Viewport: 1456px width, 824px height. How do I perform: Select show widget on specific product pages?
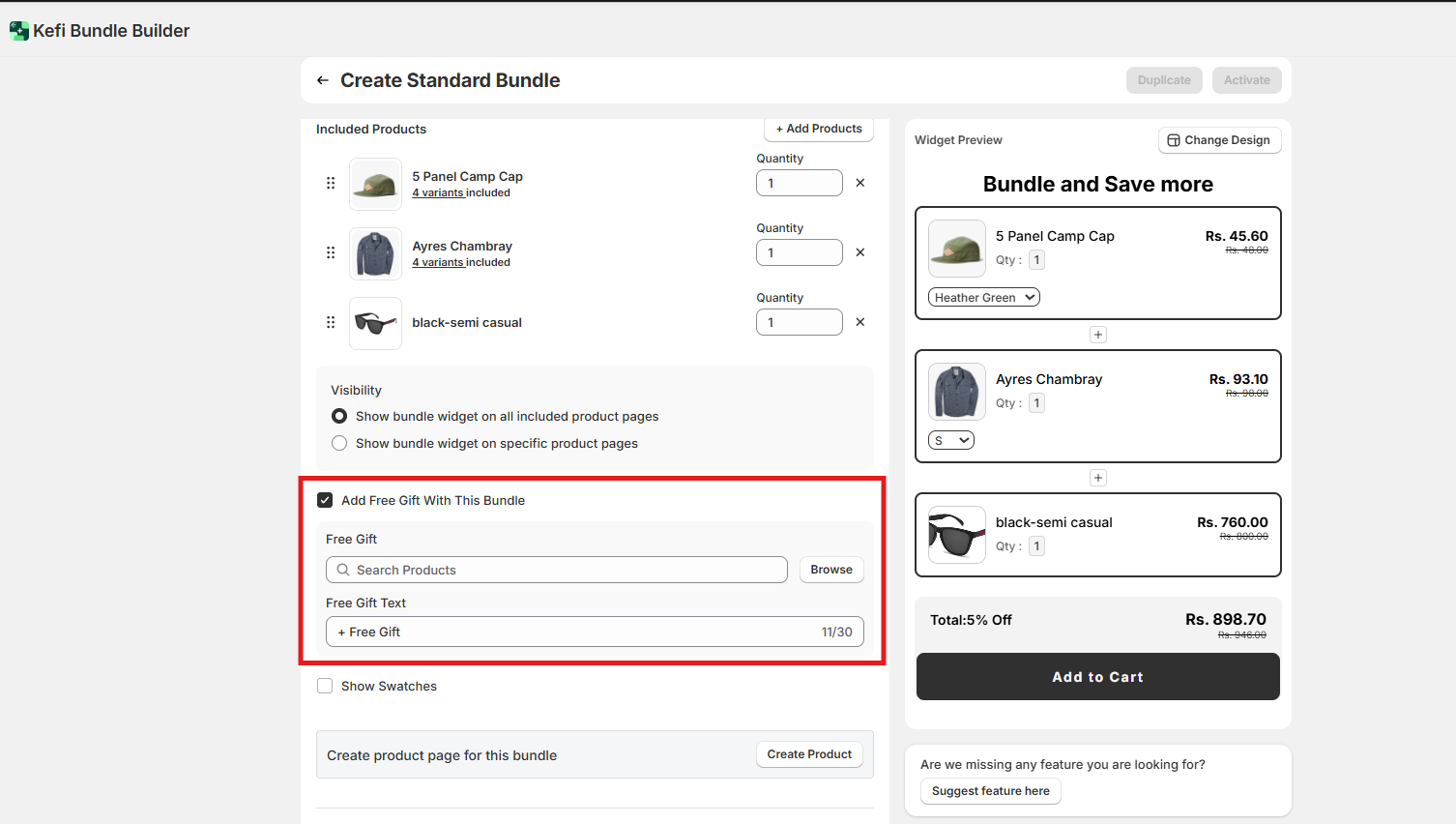pyautogui.click(x=339, y=443)
